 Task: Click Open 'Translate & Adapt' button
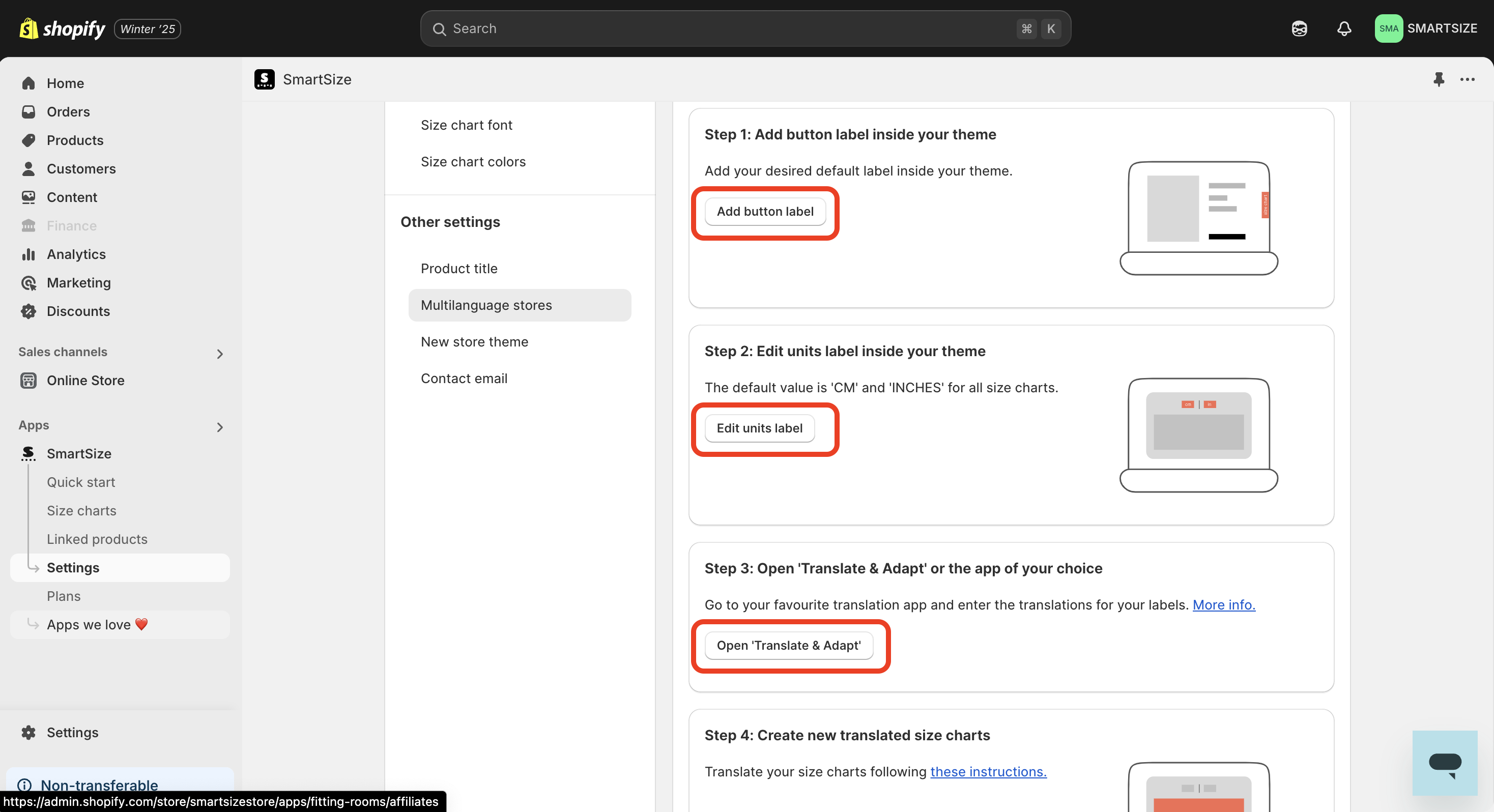click(789, 645)
